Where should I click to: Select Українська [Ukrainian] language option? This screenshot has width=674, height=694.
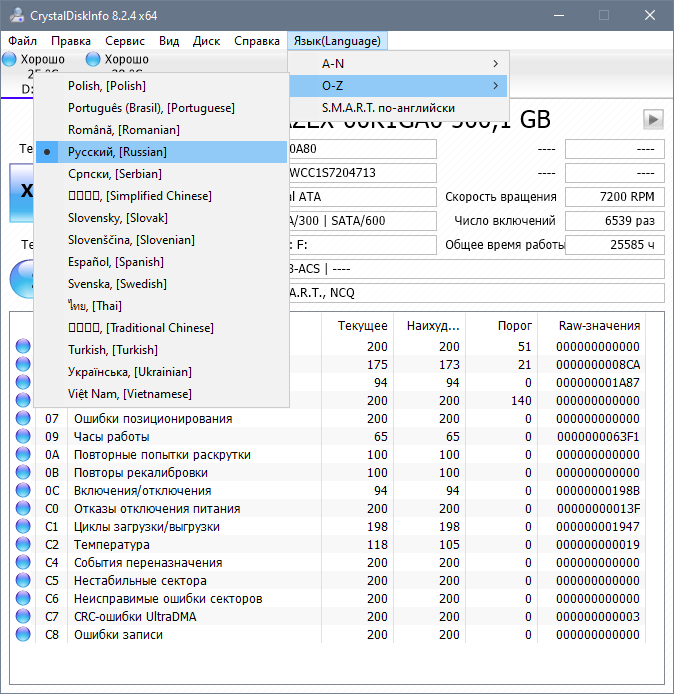(x=130, y=372)
